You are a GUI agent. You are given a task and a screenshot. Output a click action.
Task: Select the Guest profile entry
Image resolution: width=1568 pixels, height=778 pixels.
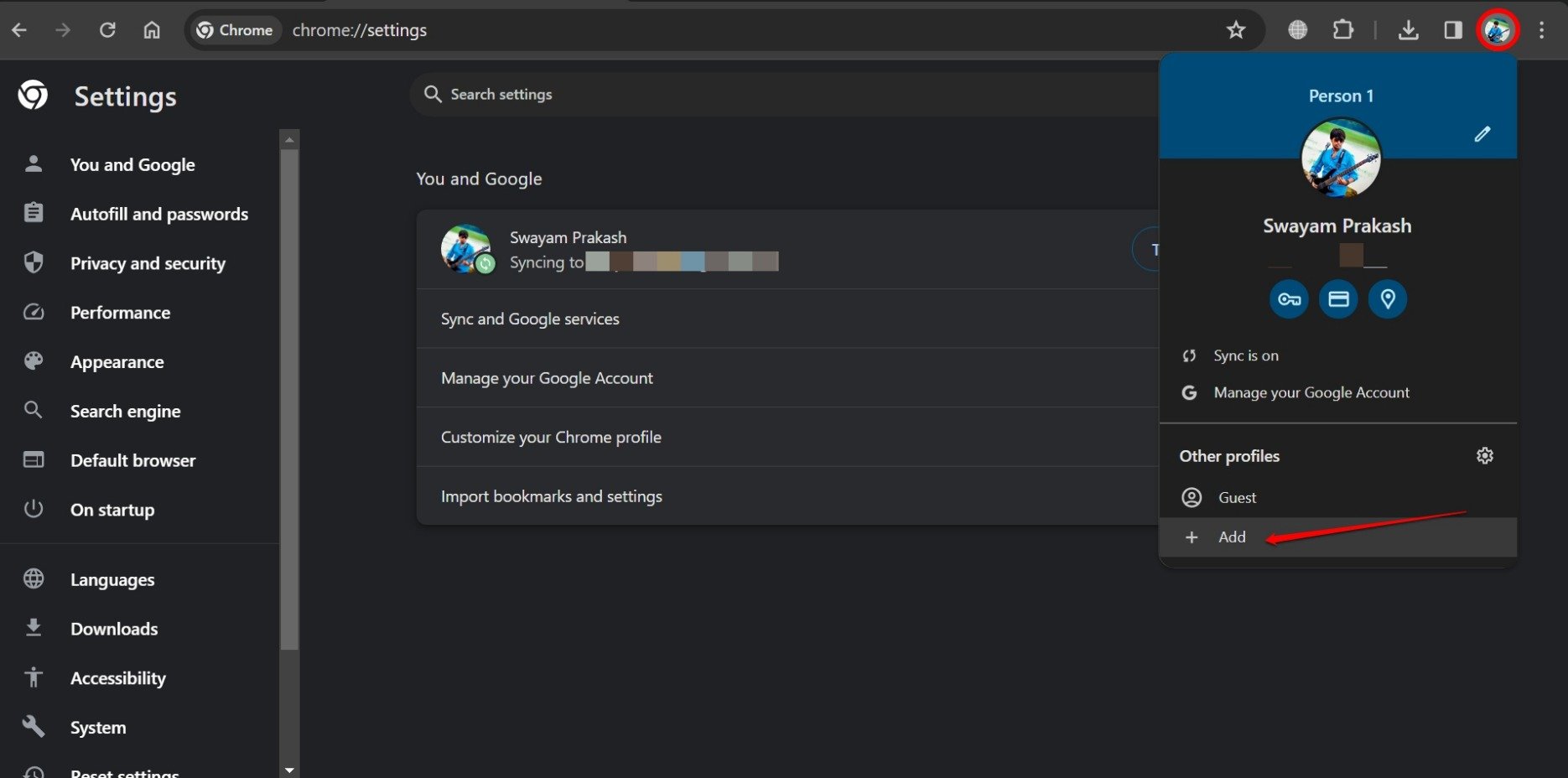coord(1237,496)
